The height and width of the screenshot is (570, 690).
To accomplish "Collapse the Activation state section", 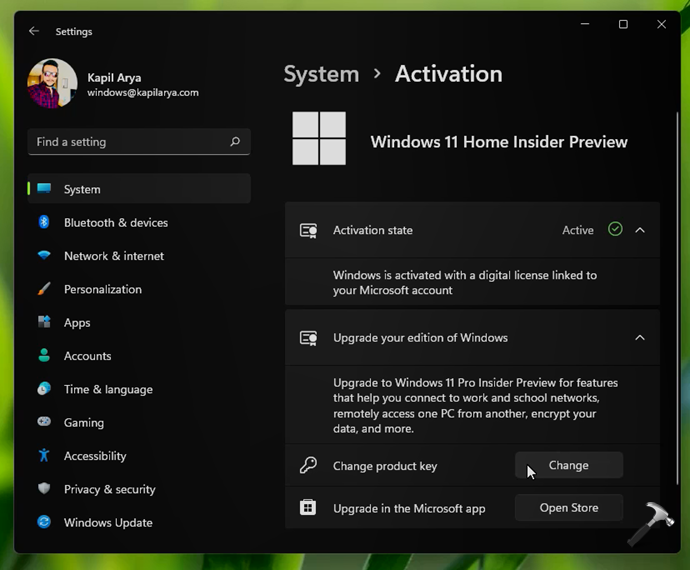I will [x=640, y=230].
